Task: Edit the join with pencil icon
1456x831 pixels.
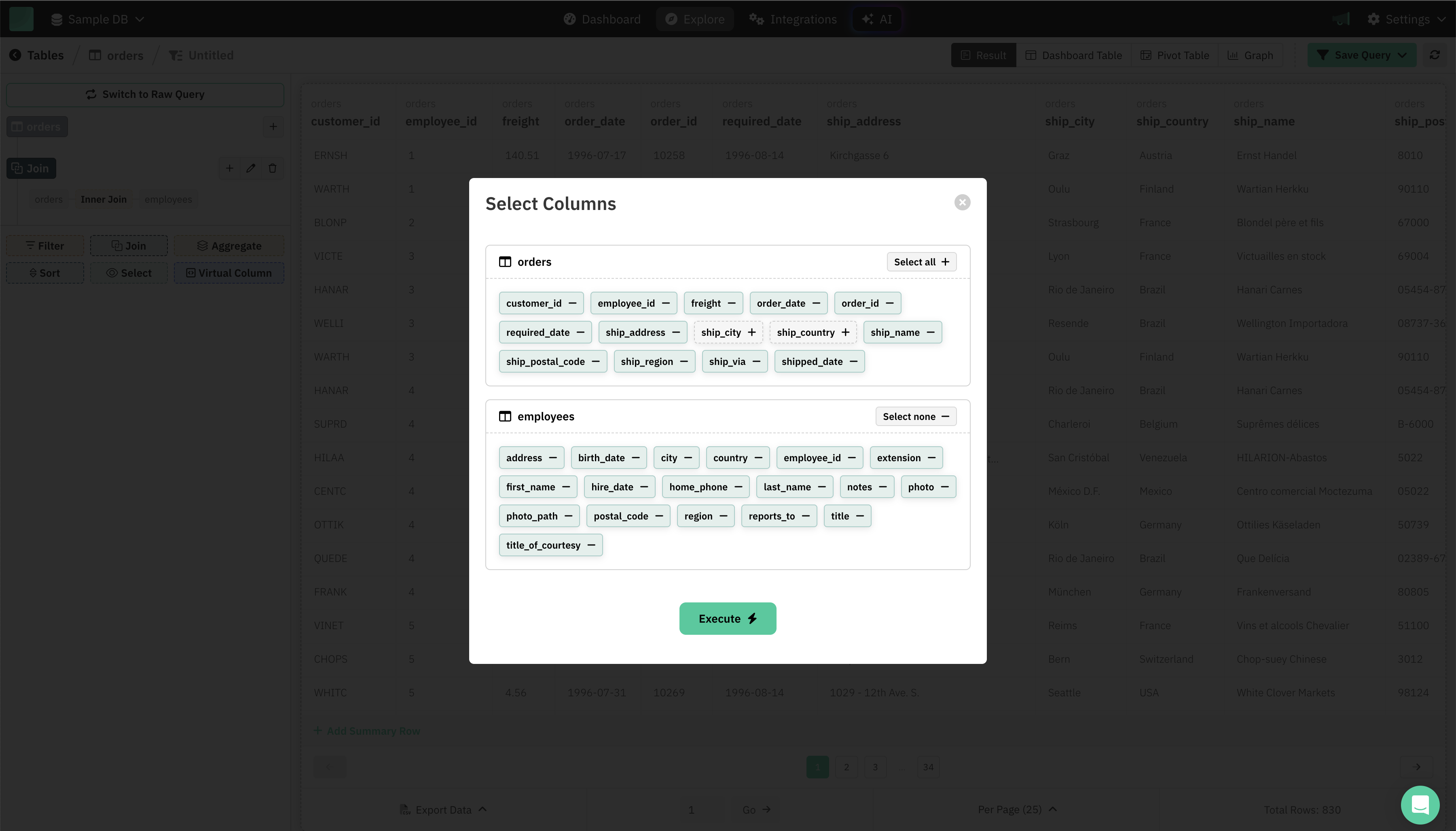Action: point(250,168)
